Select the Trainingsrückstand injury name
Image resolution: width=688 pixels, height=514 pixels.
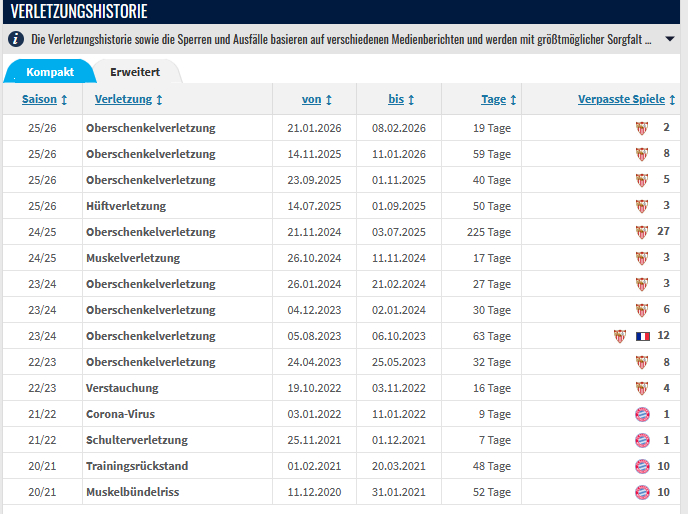click(x=137, y=466)
